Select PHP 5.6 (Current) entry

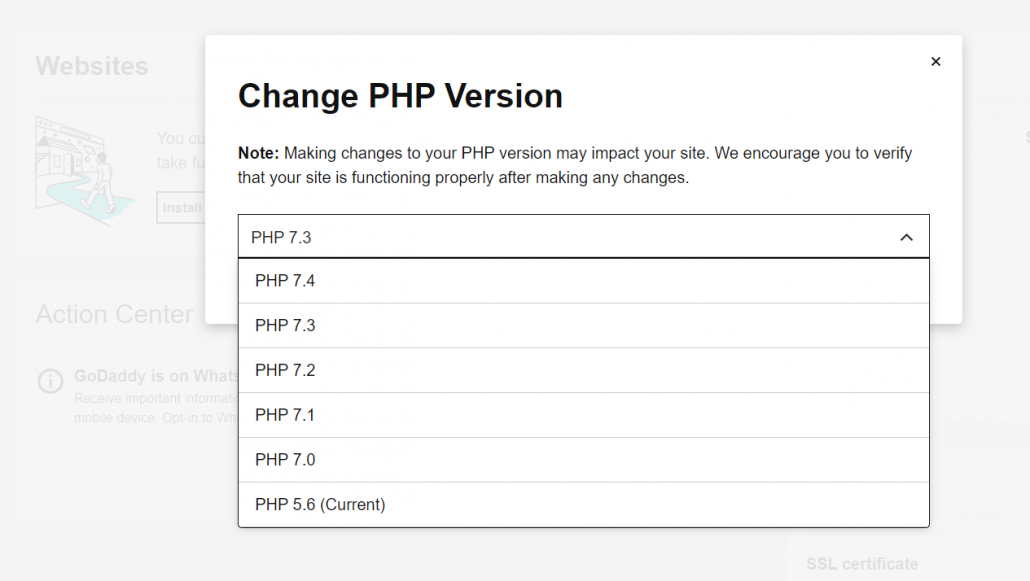click(x=583, y=504)
